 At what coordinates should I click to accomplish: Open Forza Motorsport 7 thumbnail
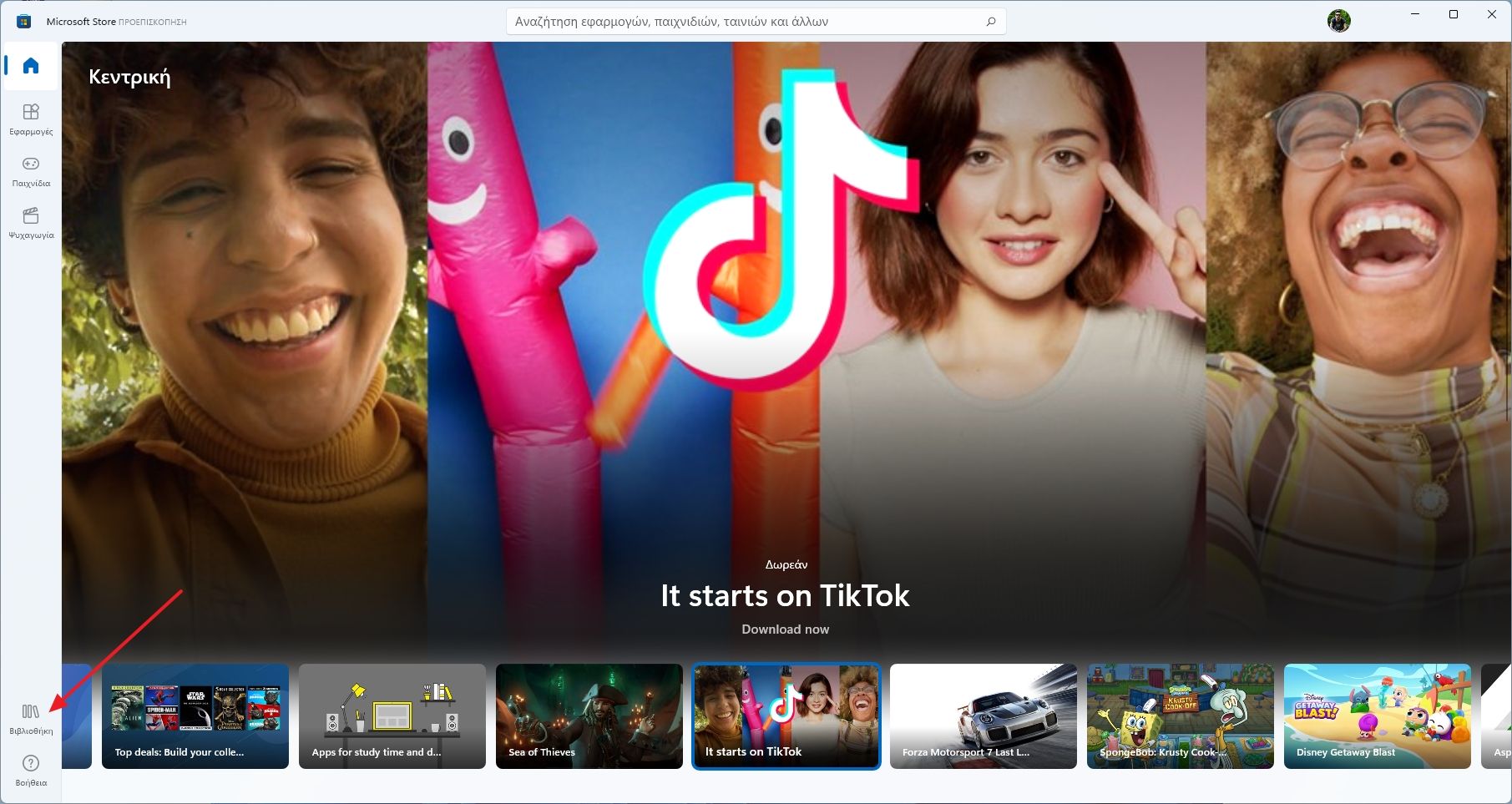click(984, 716)
